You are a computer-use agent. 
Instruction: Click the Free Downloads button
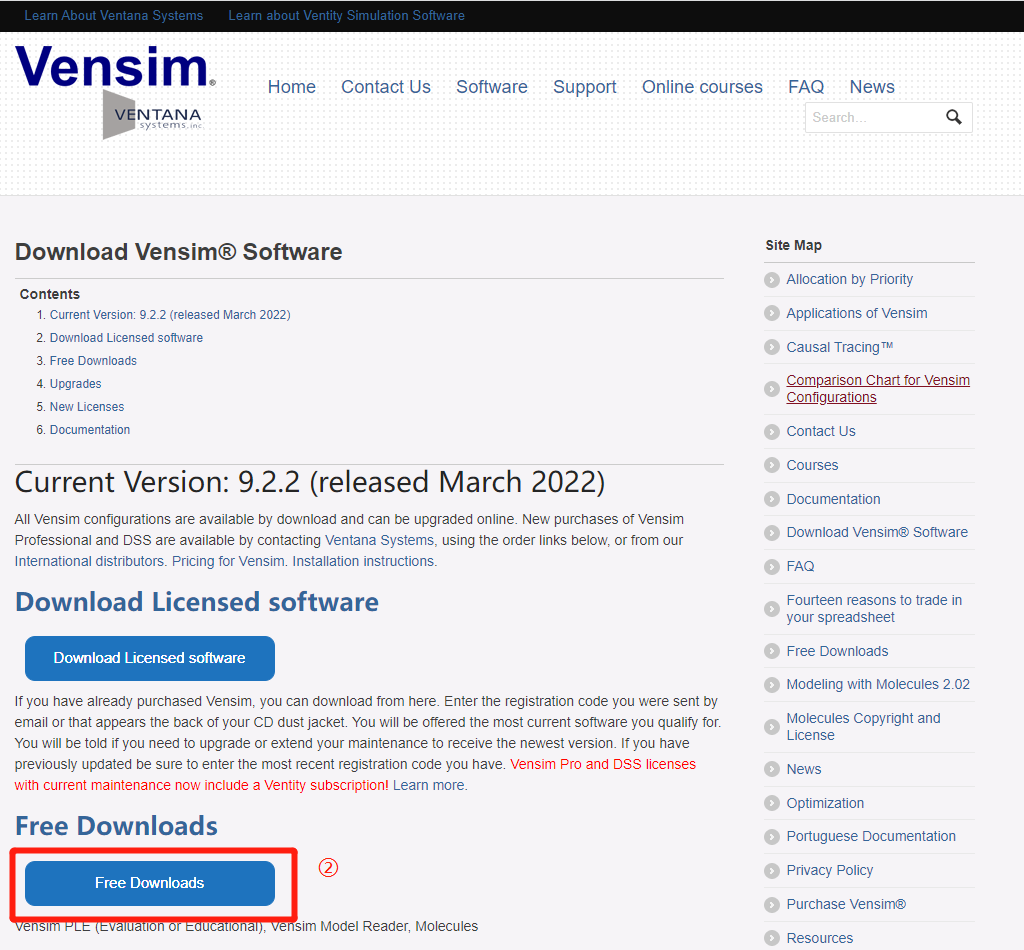[150, 883]
